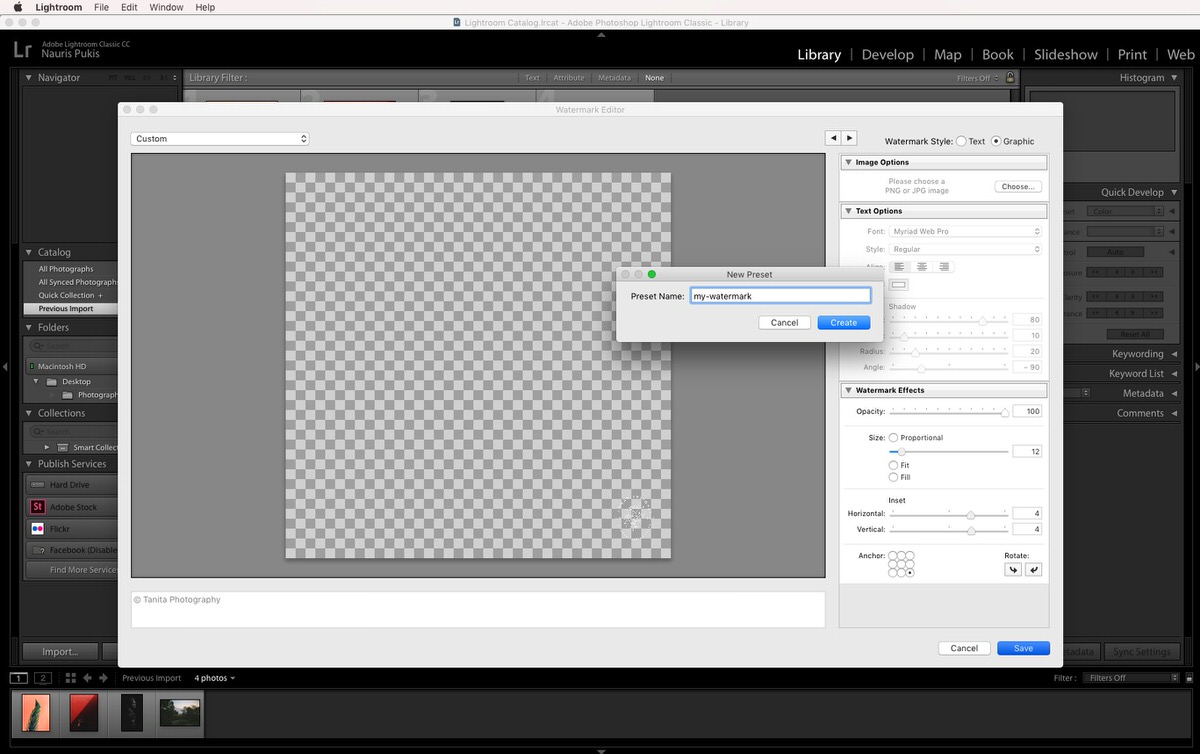The height and width of the screenshot is (754, 1200).
Task: Select Text watermark style
Action: (x=962, y=141)
